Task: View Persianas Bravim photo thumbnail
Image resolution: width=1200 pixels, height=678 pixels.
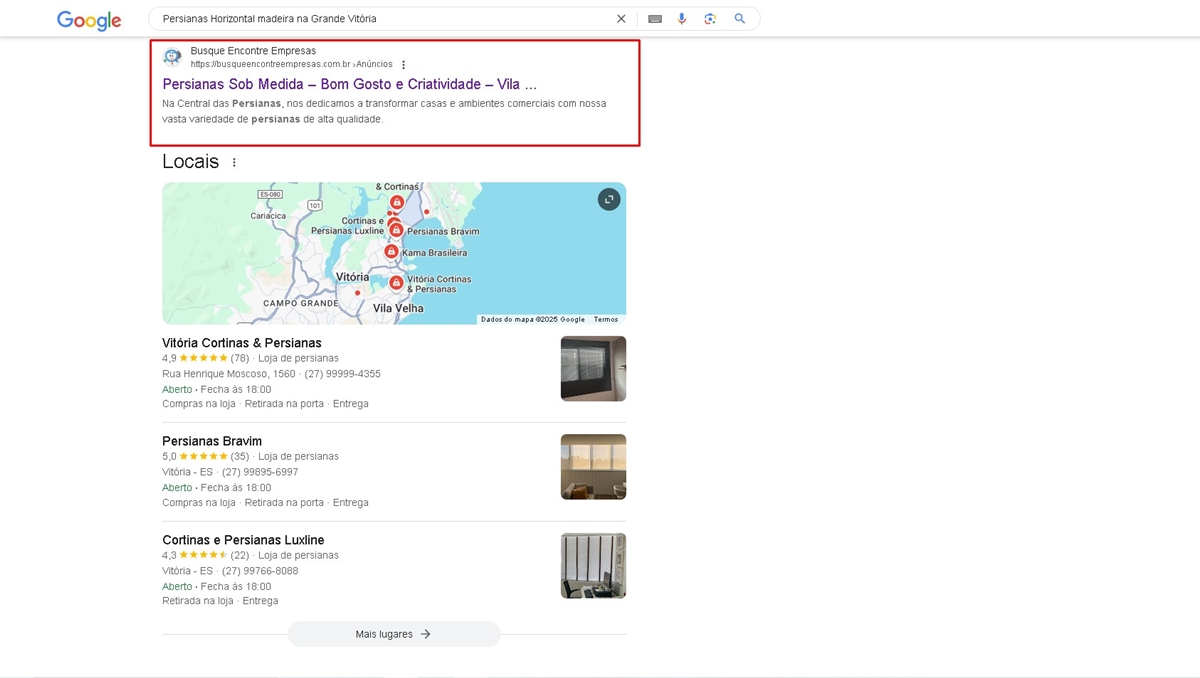Action: (593, 467)
